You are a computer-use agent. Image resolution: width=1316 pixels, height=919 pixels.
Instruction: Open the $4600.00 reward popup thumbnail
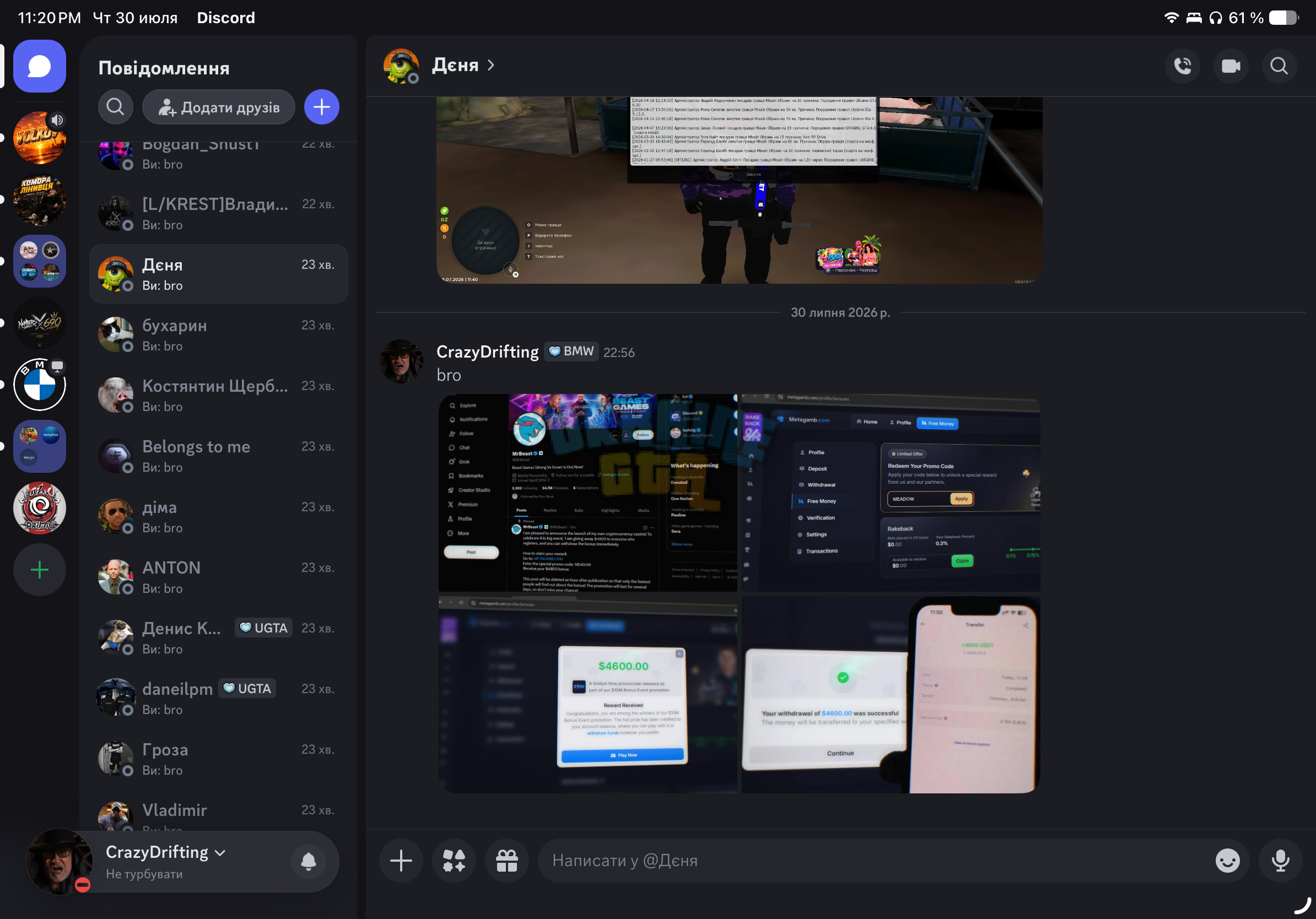[x=587, y=694]
